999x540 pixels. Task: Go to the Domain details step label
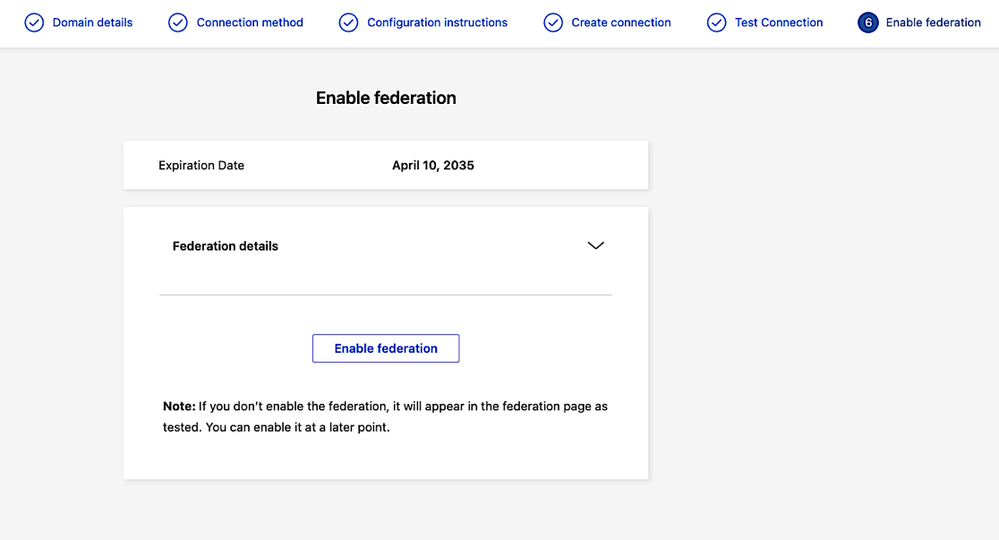pos(92,22)
